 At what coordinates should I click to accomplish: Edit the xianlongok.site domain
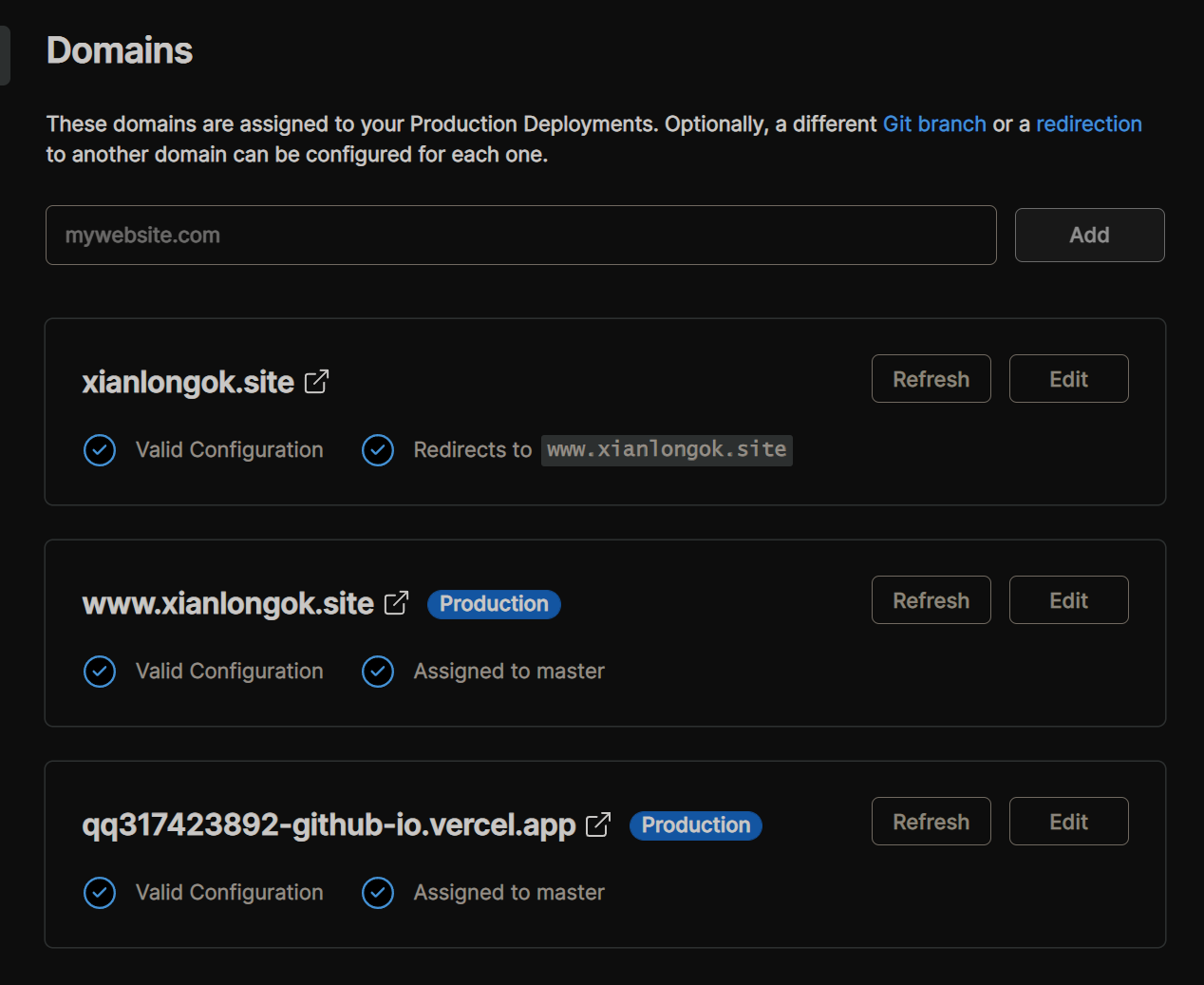pyautogui.click(x=1069, y=379)
